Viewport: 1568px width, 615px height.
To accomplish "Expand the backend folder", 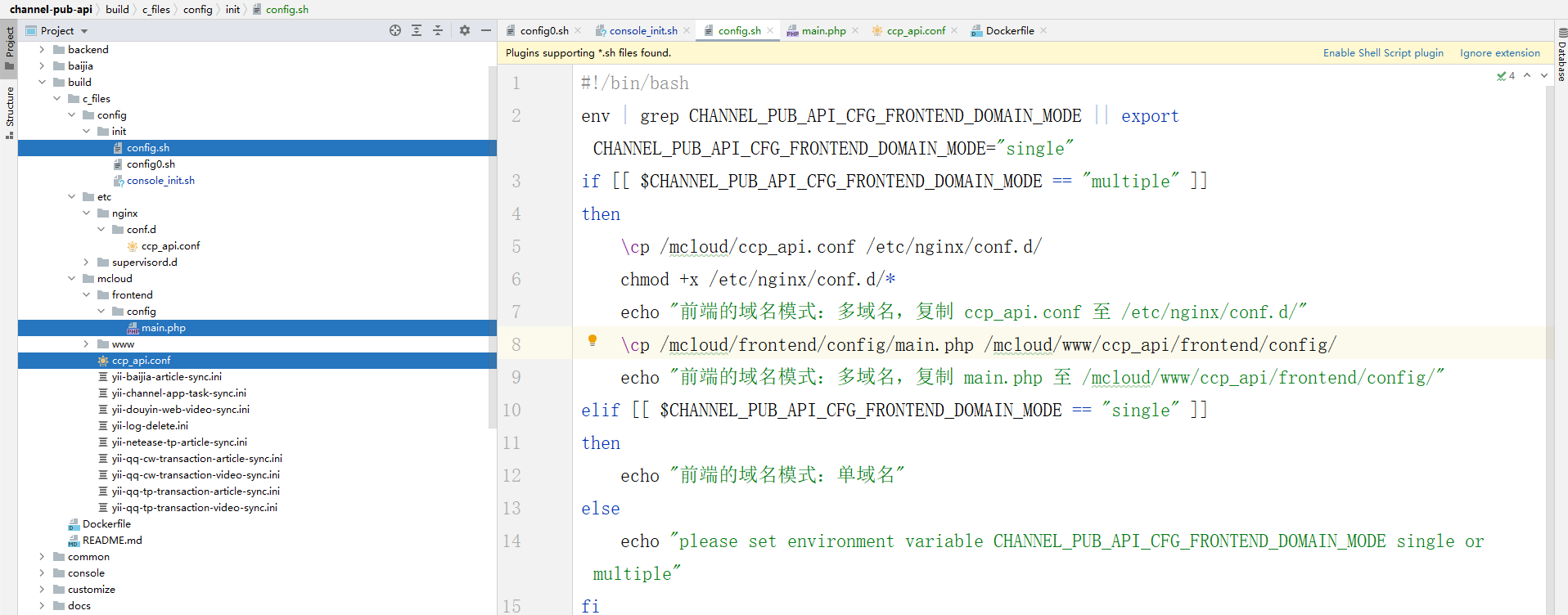I will point(42,50).
